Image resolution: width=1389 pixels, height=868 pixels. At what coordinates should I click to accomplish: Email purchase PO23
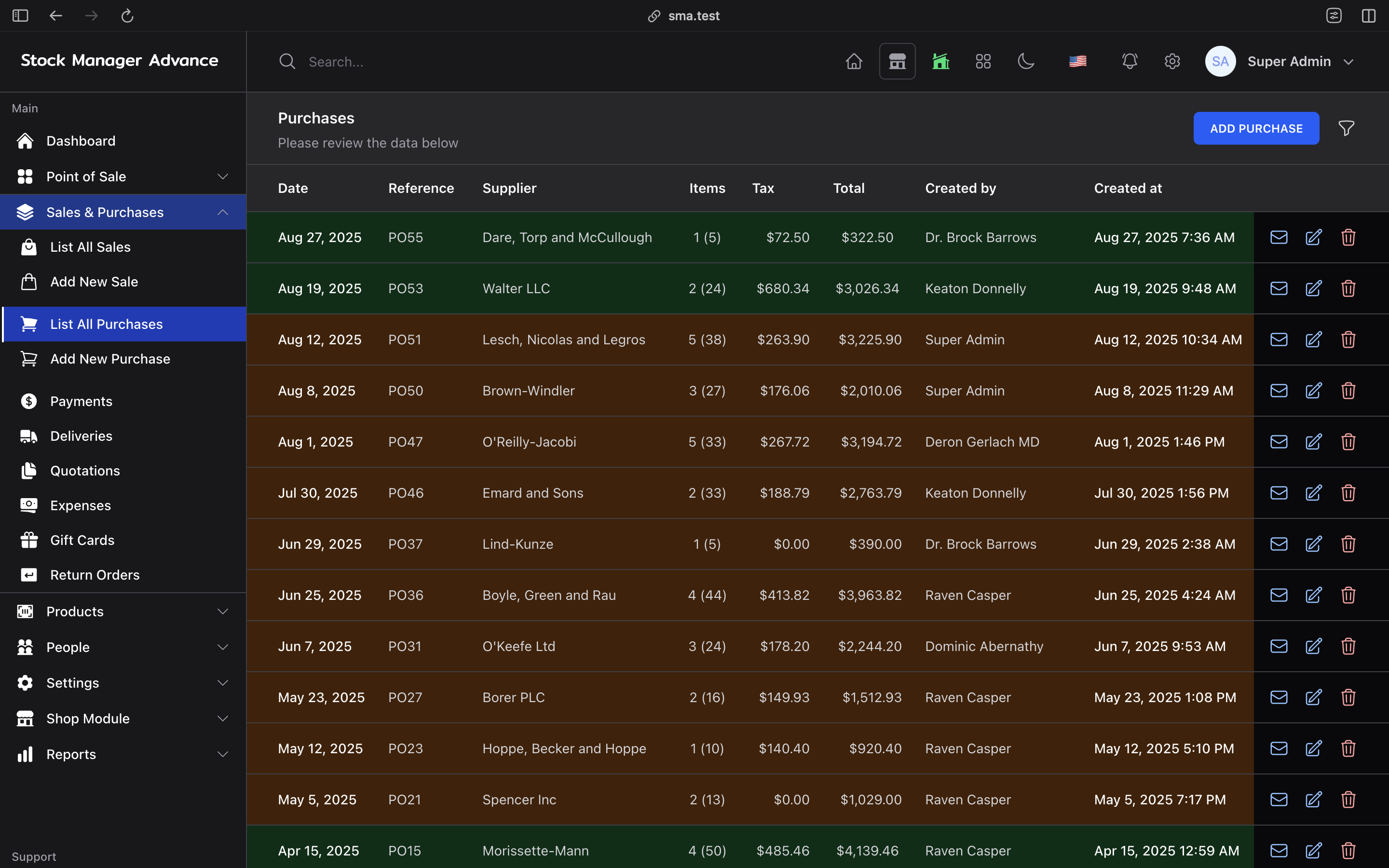tap(1279, 748)
